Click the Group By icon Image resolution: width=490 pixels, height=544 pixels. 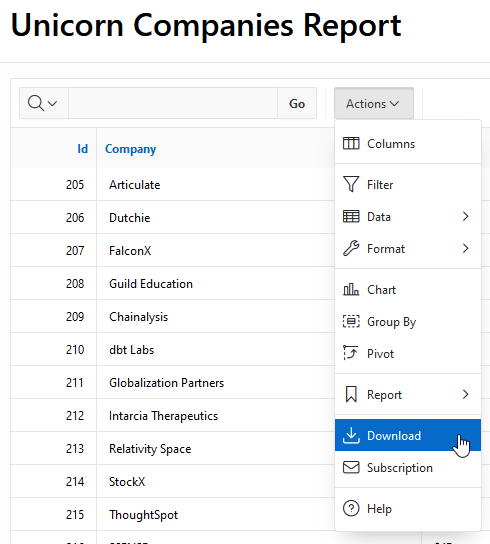[351, 321]
